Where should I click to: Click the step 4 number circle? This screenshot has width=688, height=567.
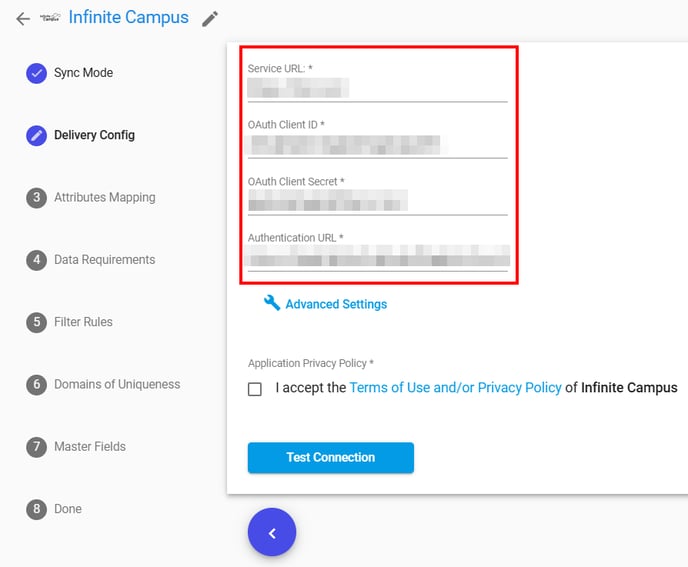(x=36, y=260)
